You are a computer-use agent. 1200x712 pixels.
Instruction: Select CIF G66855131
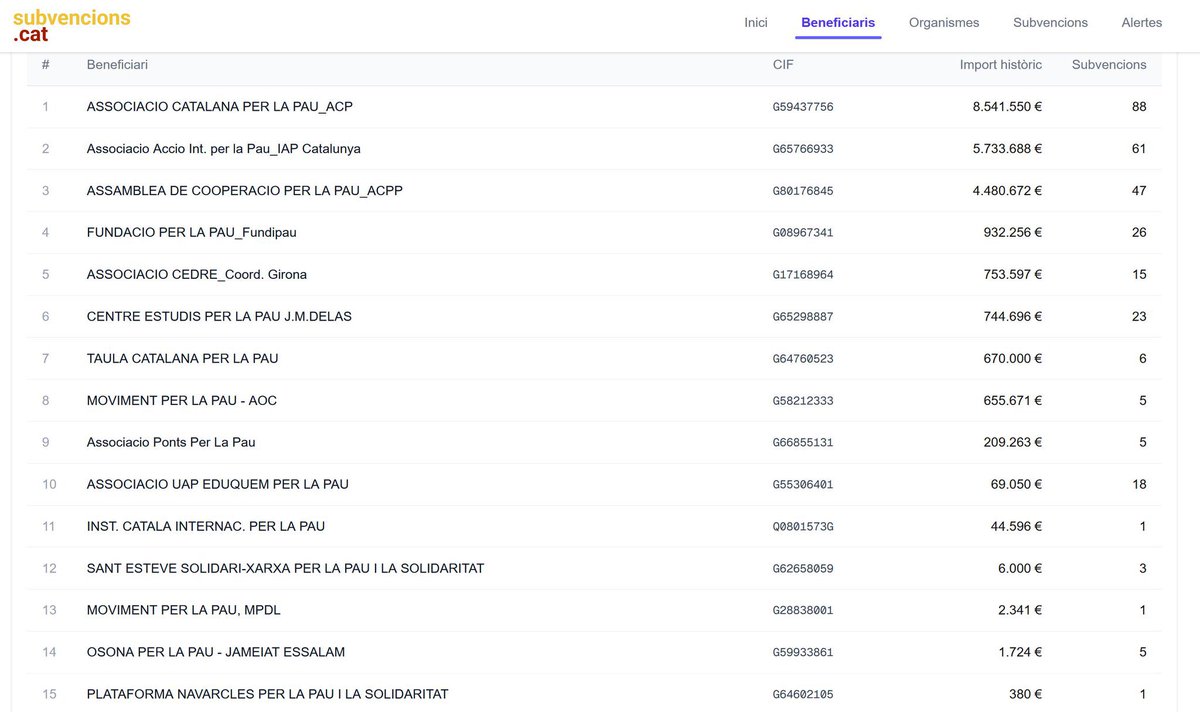[x=803, y=443]
